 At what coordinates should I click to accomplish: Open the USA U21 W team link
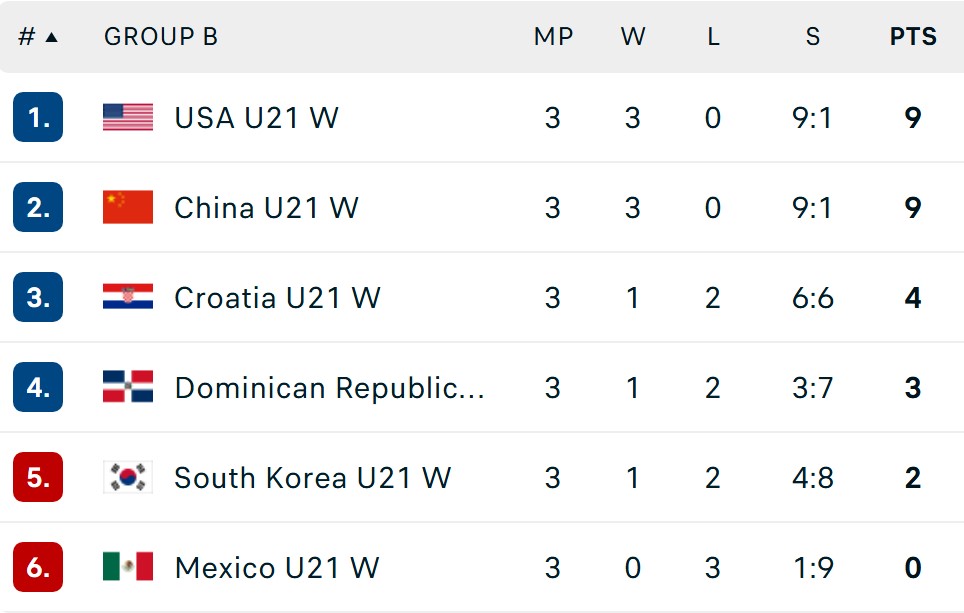coord(256,117)
